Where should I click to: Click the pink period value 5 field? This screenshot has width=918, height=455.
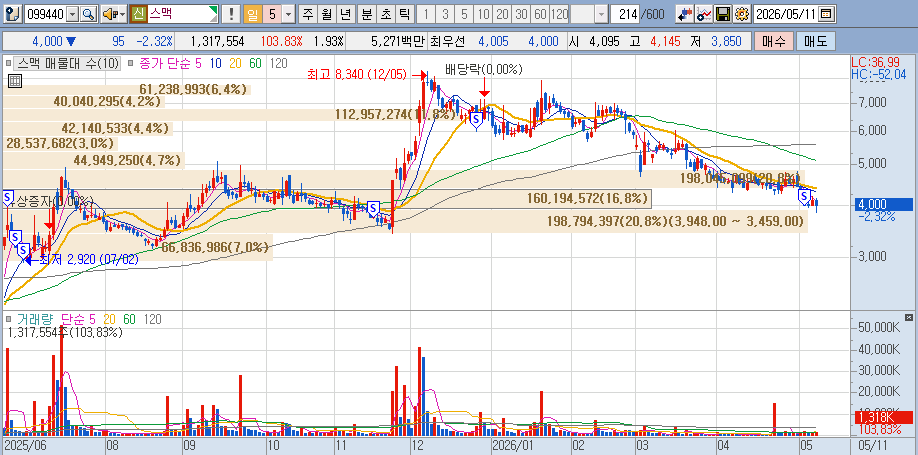[272, 14]
